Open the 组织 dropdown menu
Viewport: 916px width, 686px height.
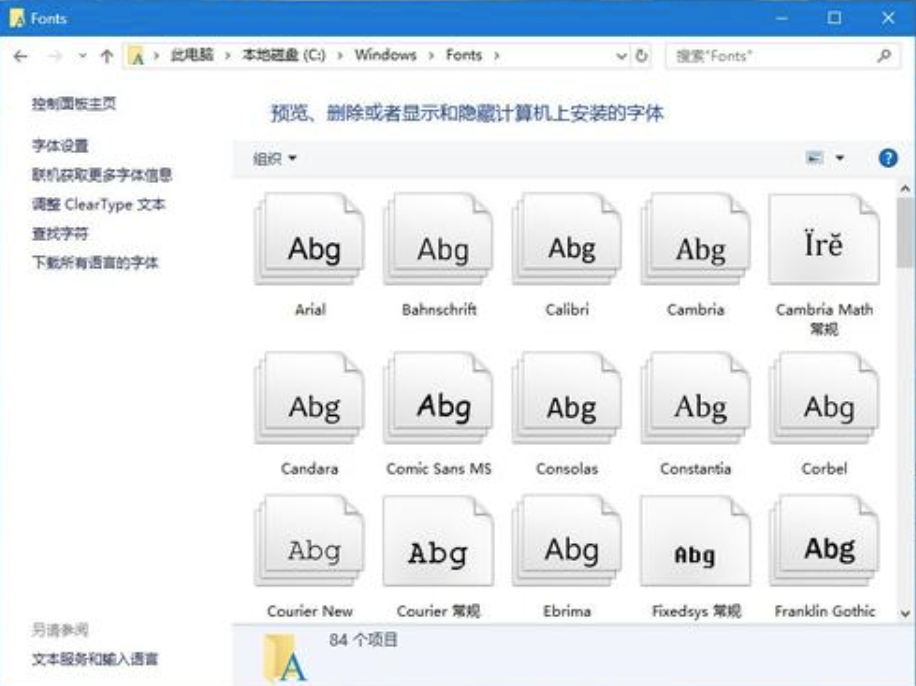275,158
